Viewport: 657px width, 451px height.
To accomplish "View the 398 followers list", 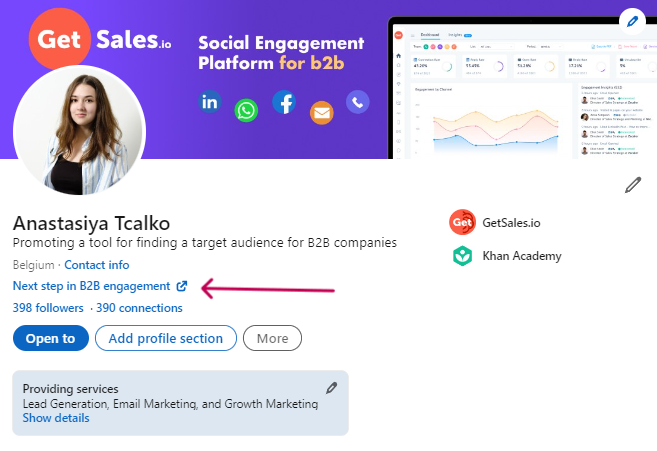I will point(48,308).
